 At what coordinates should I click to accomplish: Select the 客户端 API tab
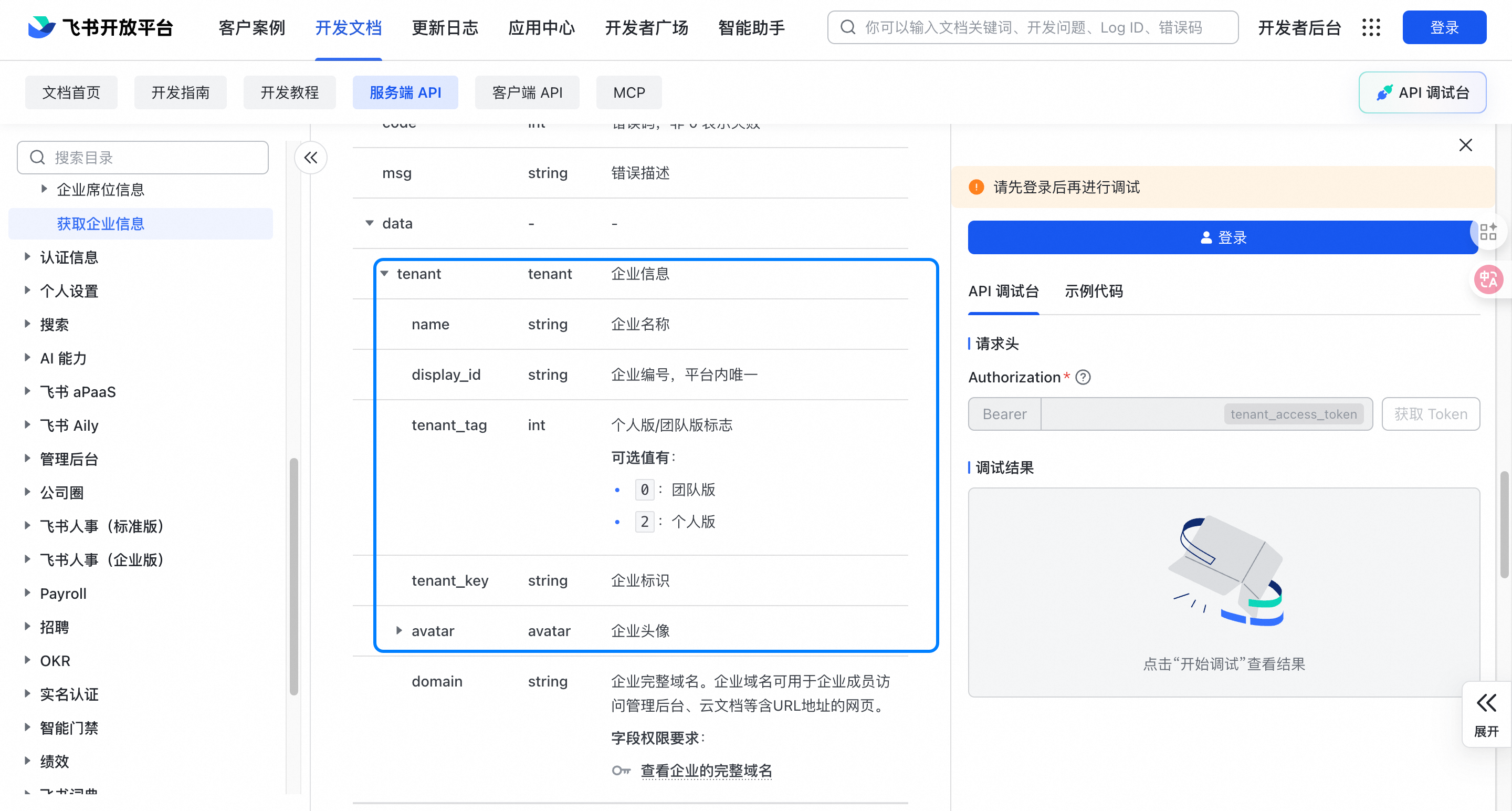click(x=527, y=92)
